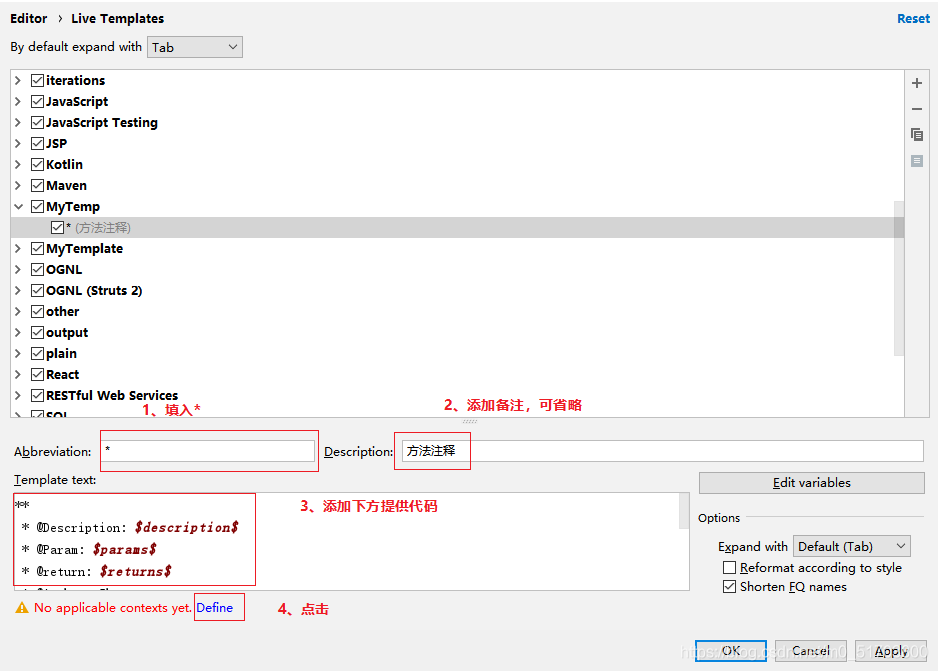Expand the Kotlin group
This screenshot has height=671, width=938.
18,164
